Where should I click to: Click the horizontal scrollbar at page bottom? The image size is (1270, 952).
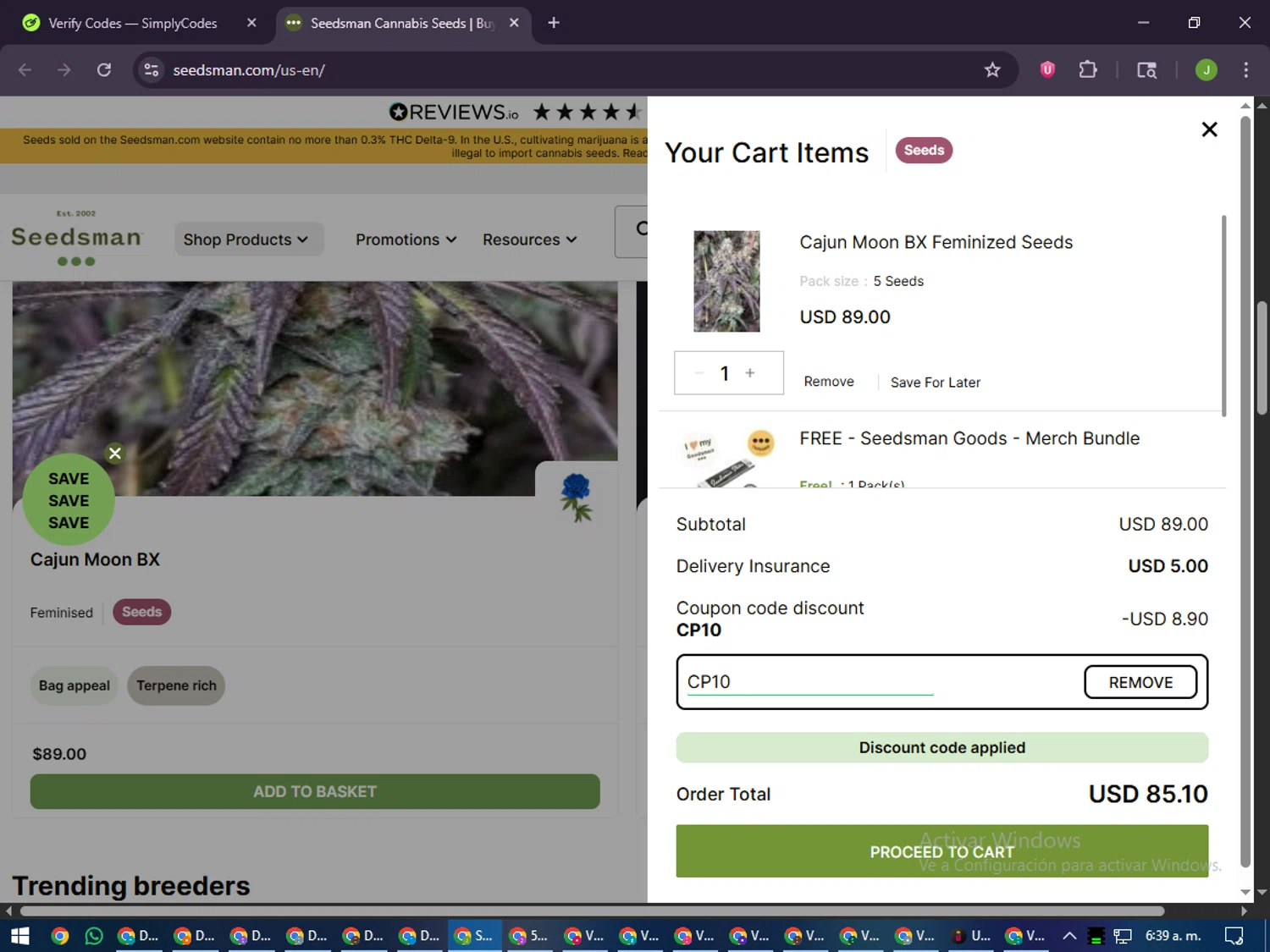coord(593,911)
